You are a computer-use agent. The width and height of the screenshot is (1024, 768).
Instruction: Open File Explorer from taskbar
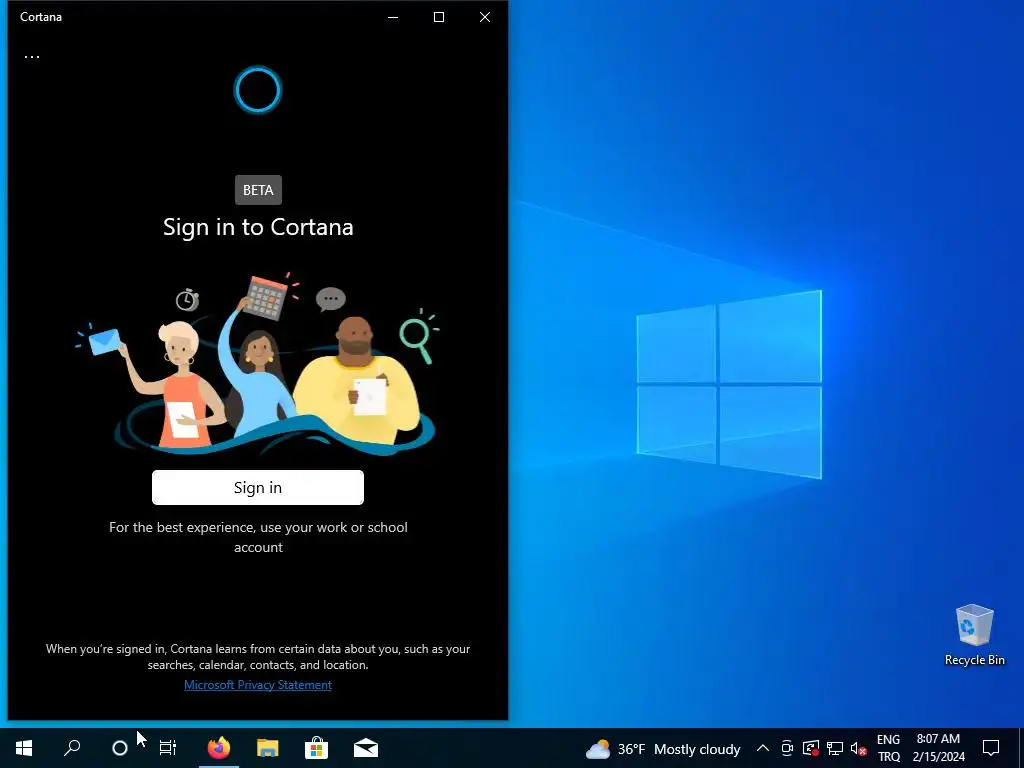[268, 748]
